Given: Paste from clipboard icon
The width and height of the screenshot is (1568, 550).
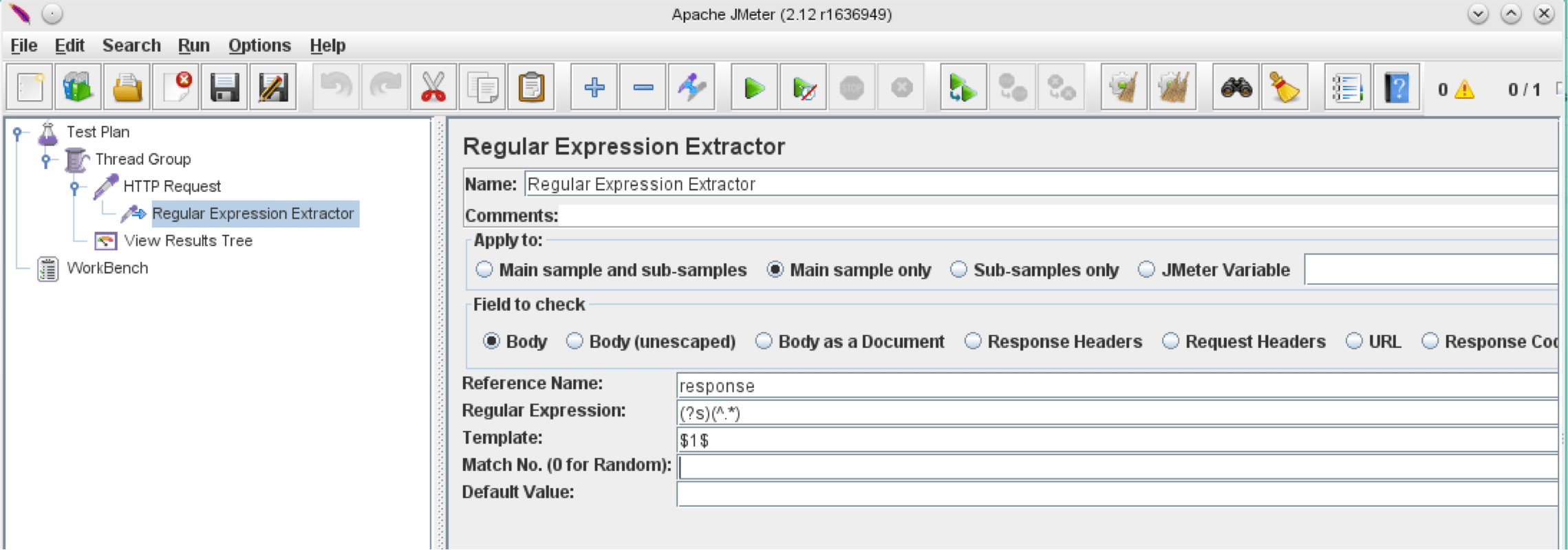Looking at the screenshot, I should point(531,88).
